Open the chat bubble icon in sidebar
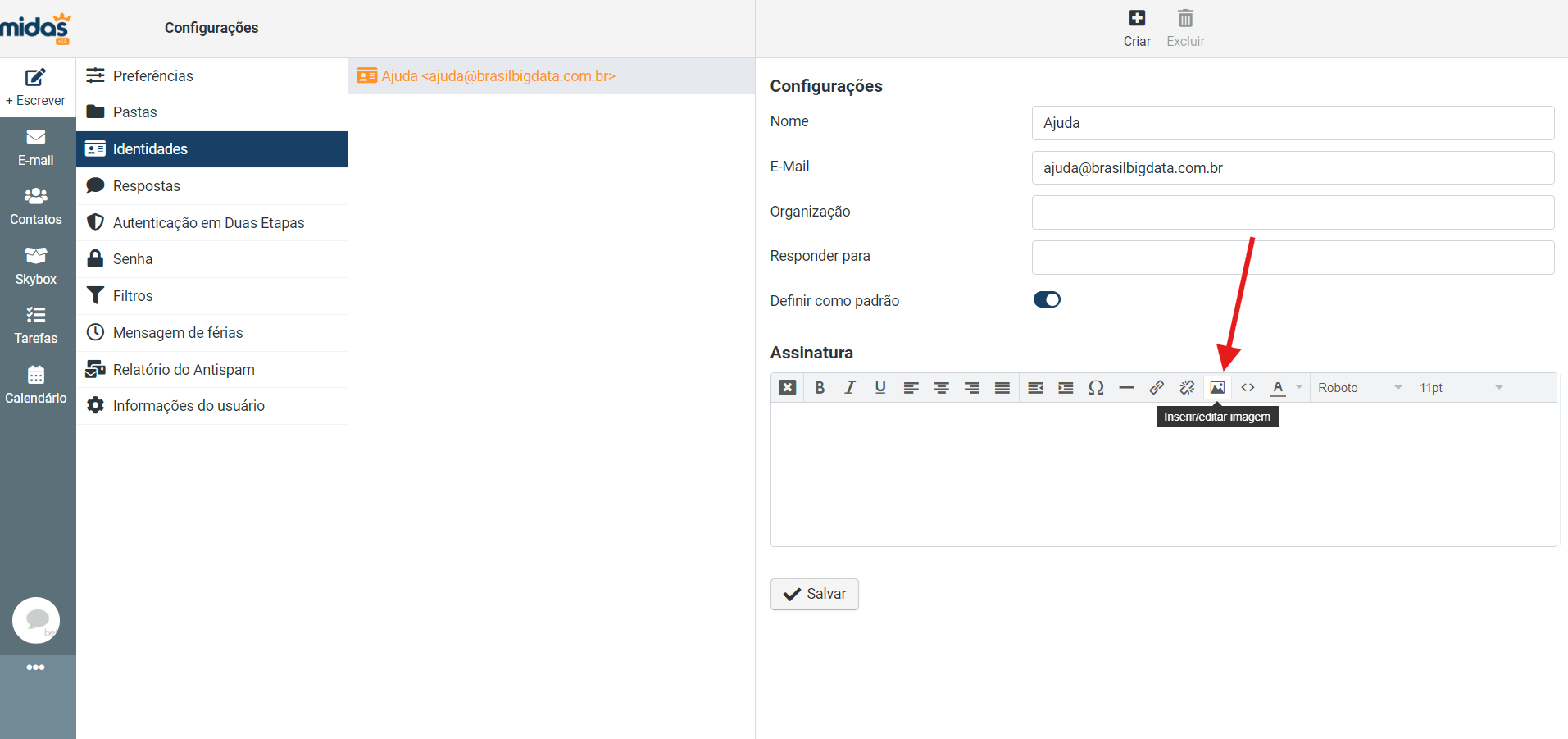Screen dimensions: 1568x739 pos(36,620)
